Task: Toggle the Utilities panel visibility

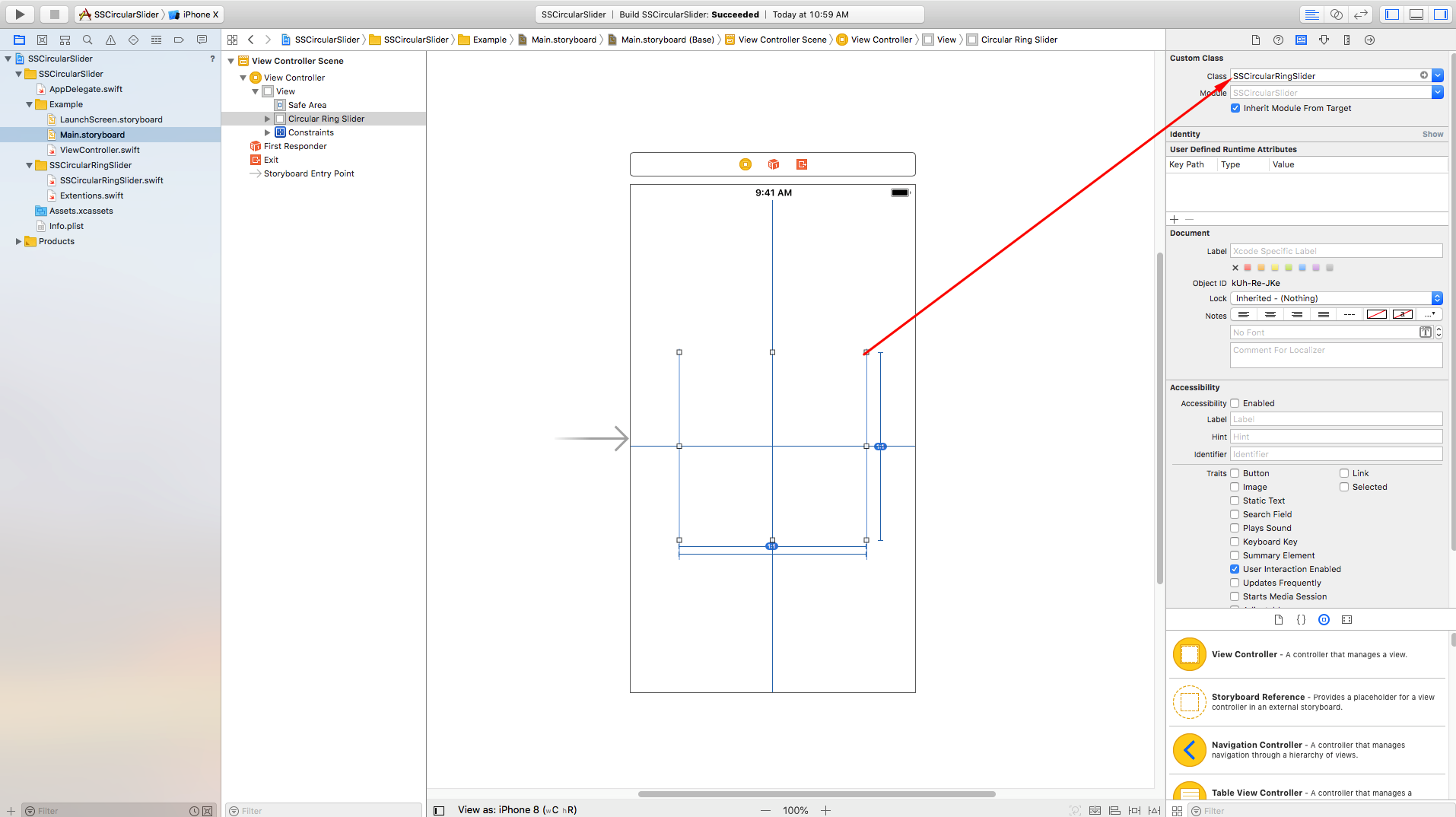Action: (x=1441, y=14)
